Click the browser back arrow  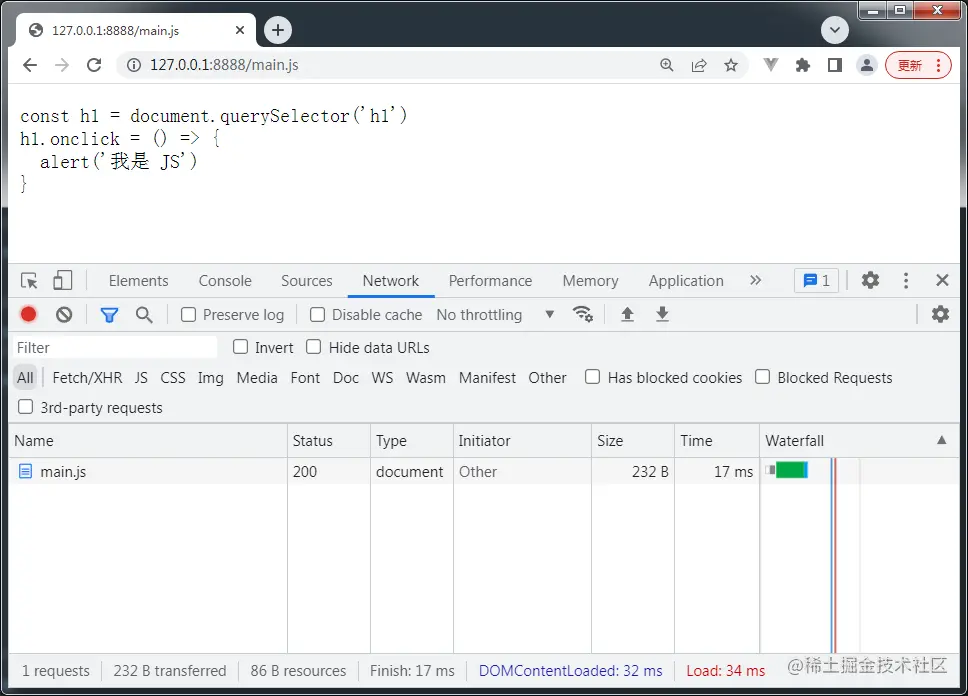[x=30, y=65]
